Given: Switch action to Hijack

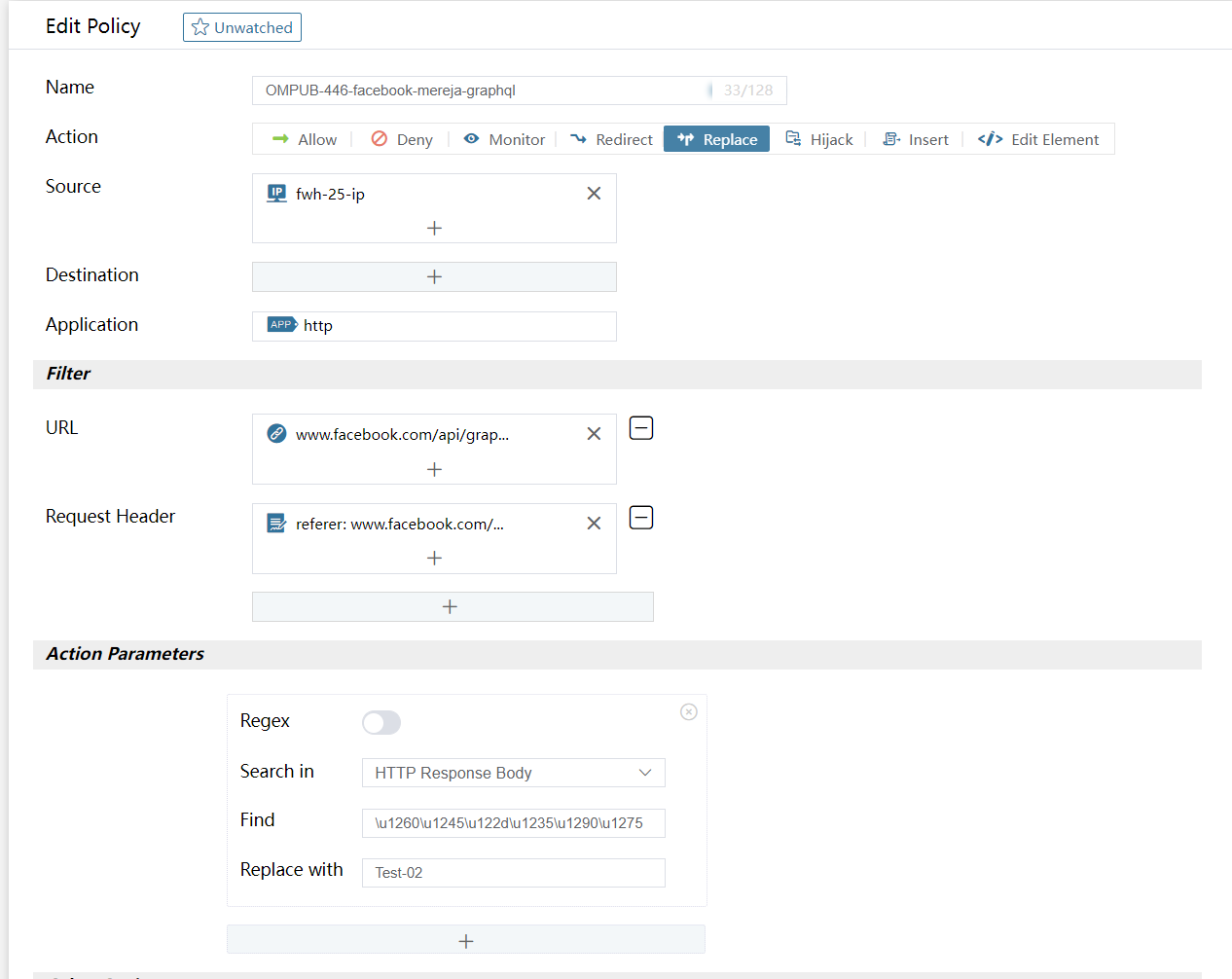Looking at the screenshot, I should (819, 139).
